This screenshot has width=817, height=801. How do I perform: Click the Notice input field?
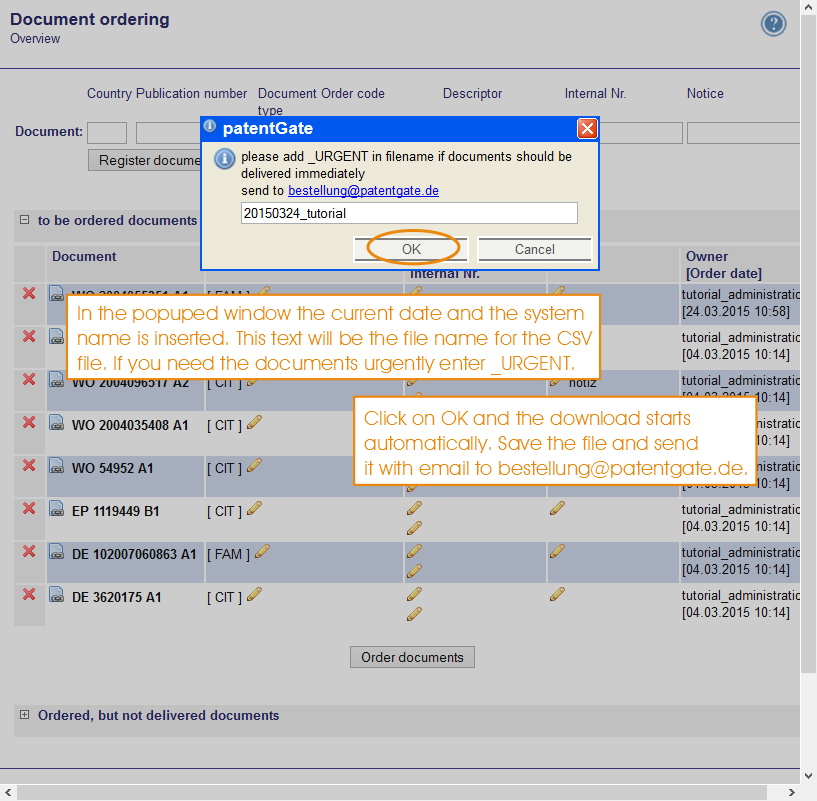pos(744,133)
